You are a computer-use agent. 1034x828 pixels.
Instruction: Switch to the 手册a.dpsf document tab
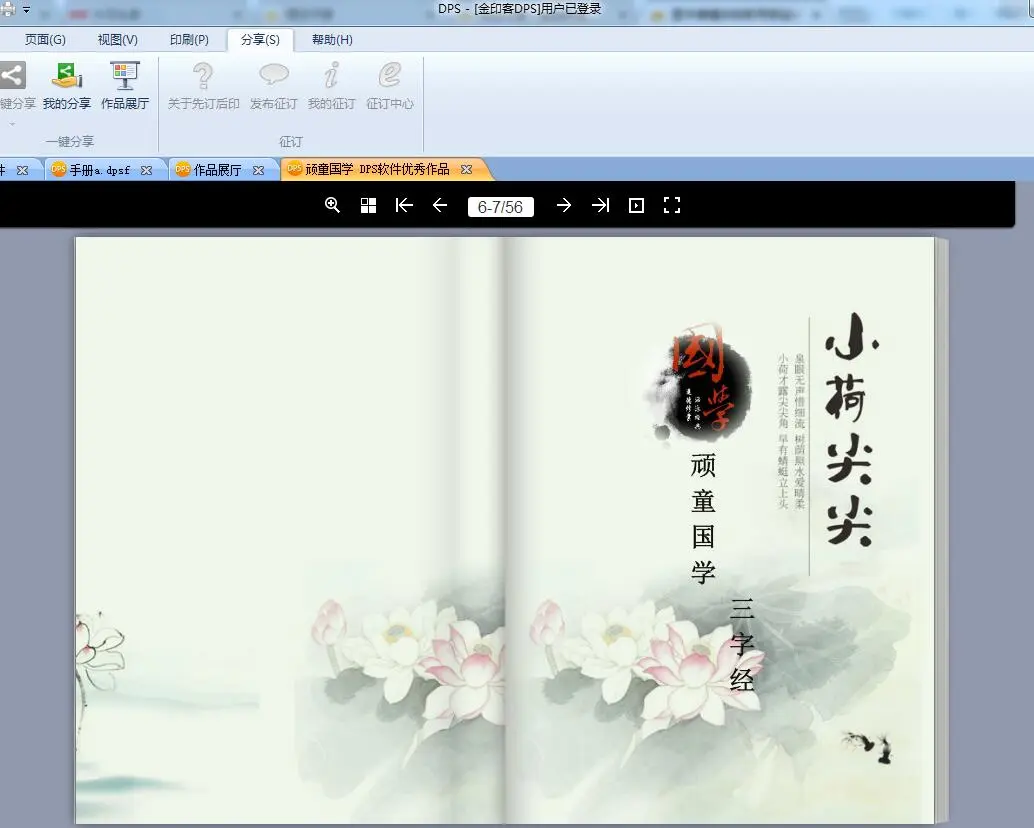(x=99, y=170)
